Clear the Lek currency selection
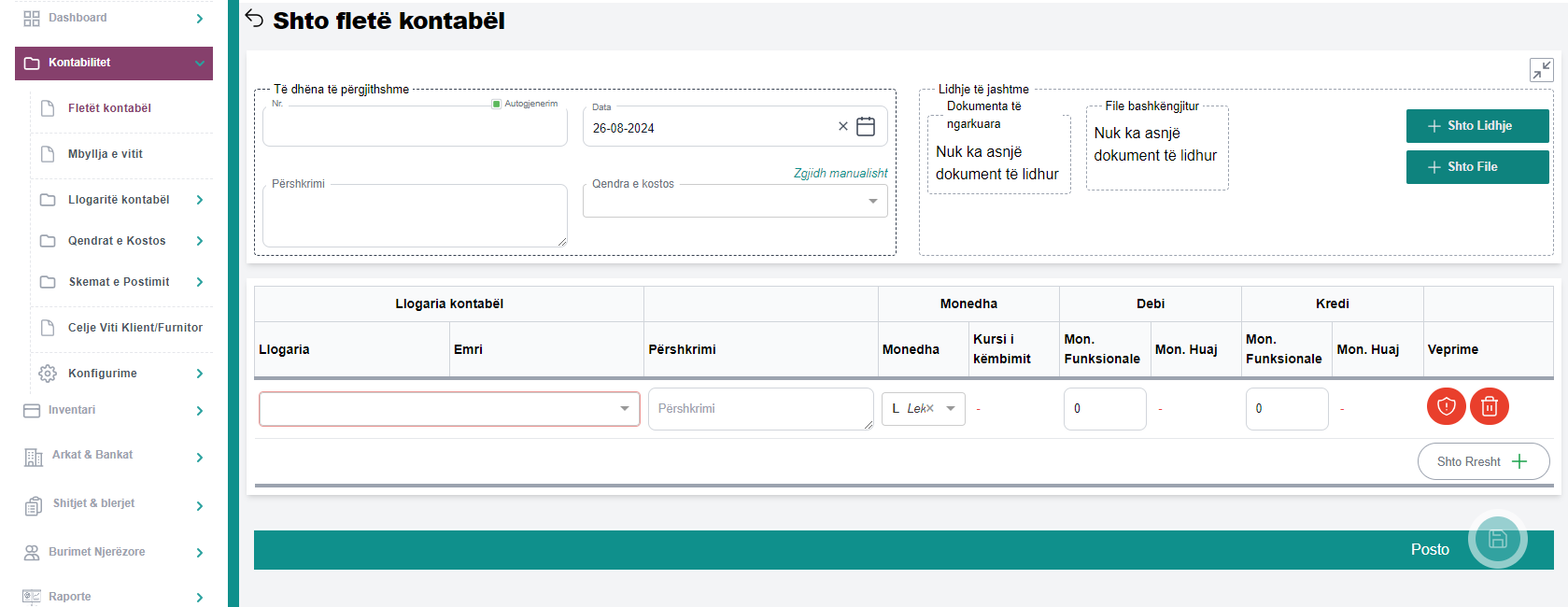The image size is (1568, 607). point(930,409)
